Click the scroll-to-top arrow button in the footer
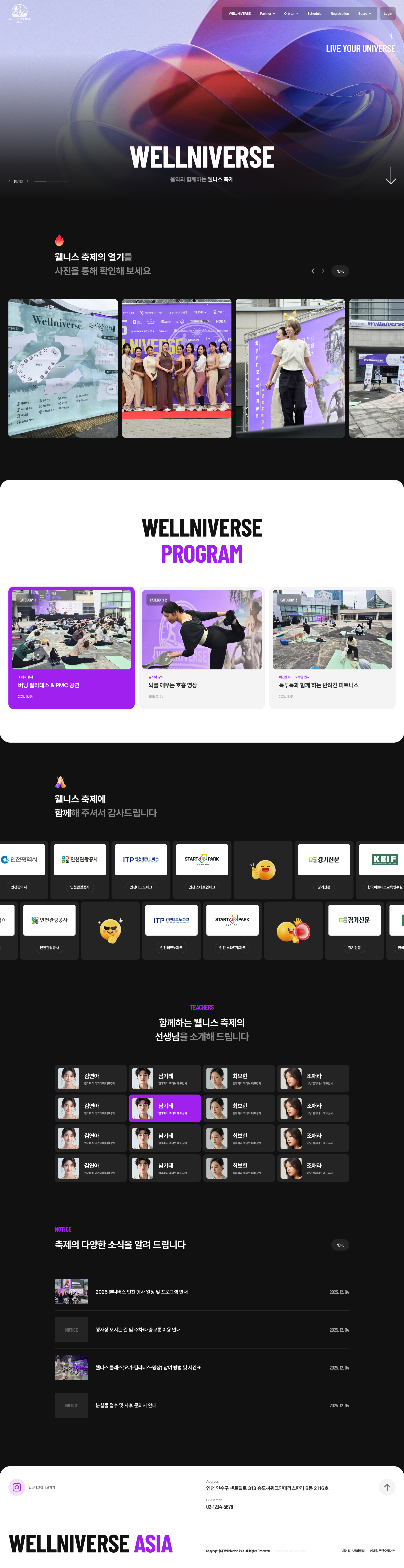Viewport: 404px width, 1568px height. point(387,1487)
